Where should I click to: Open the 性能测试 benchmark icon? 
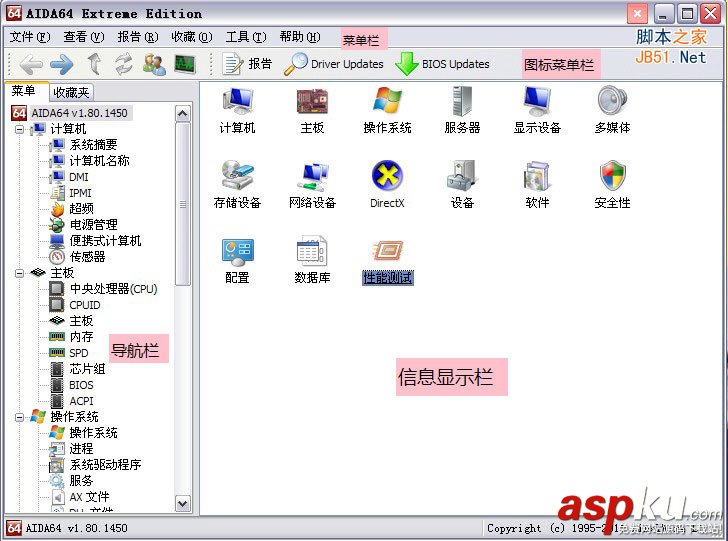[388, 261]
